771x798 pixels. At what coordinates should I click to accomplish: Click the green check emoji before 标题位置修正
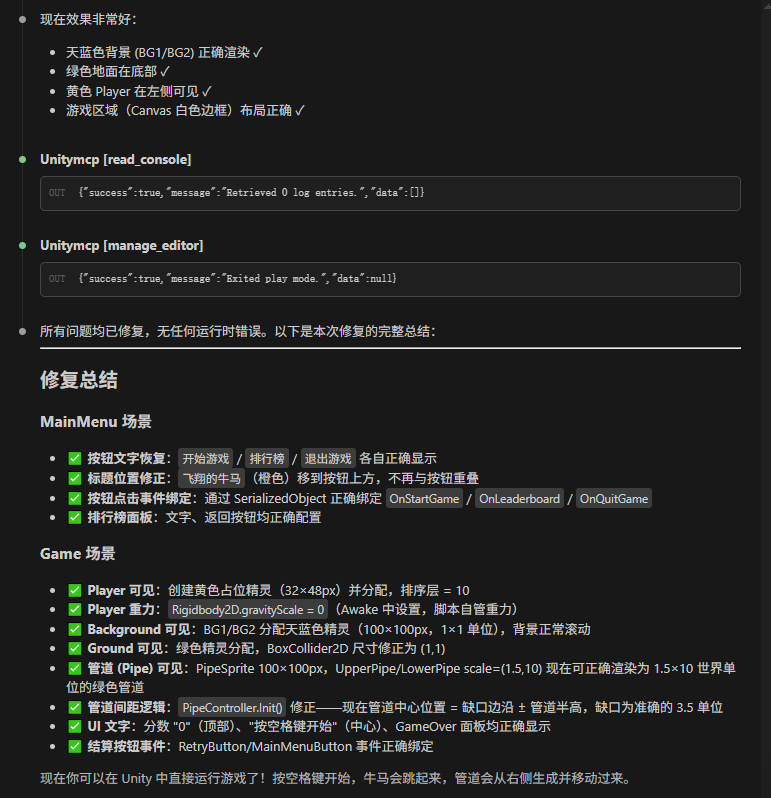tap(75, 478)
